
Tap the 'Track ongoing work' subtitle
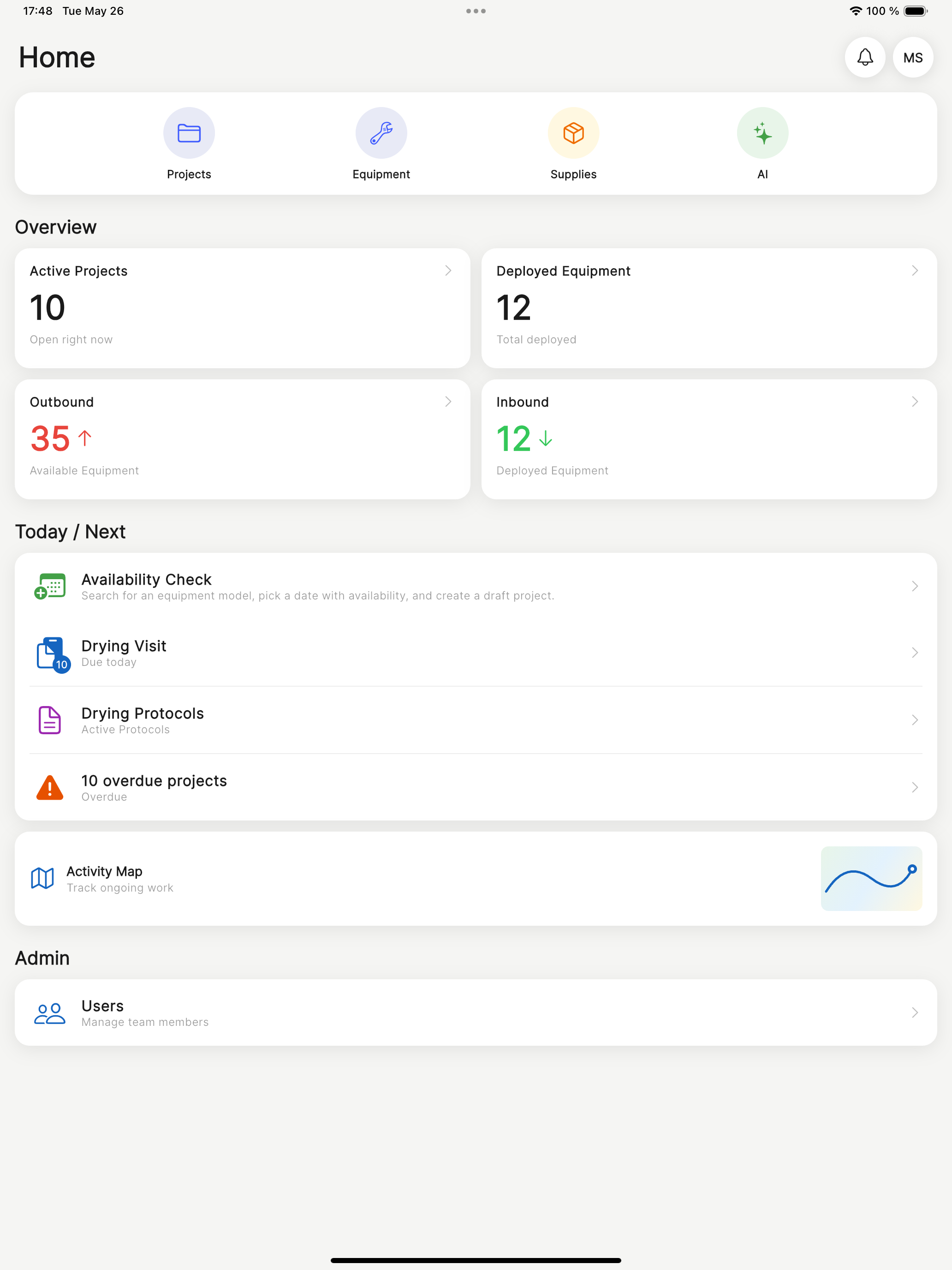[x=120, y=887]
